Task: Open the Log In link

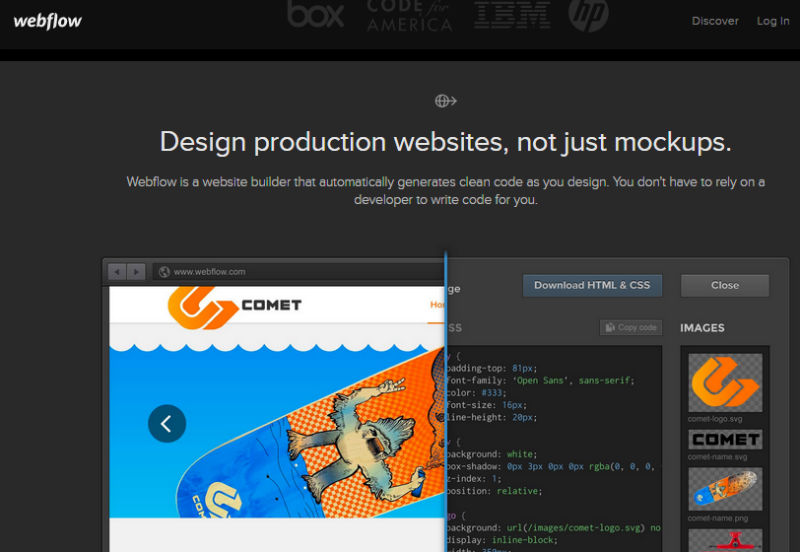Action: 773,21
